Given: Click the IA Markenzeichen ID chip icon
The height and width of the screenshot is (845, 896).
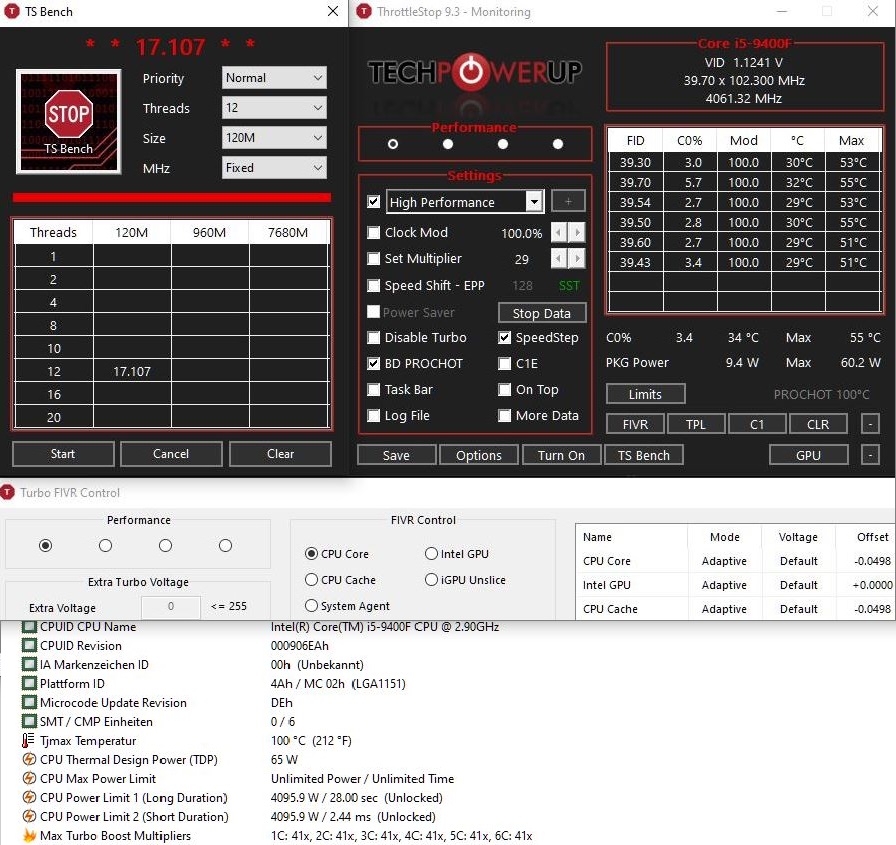Looking at the screenshot, I should coord(29,664).
